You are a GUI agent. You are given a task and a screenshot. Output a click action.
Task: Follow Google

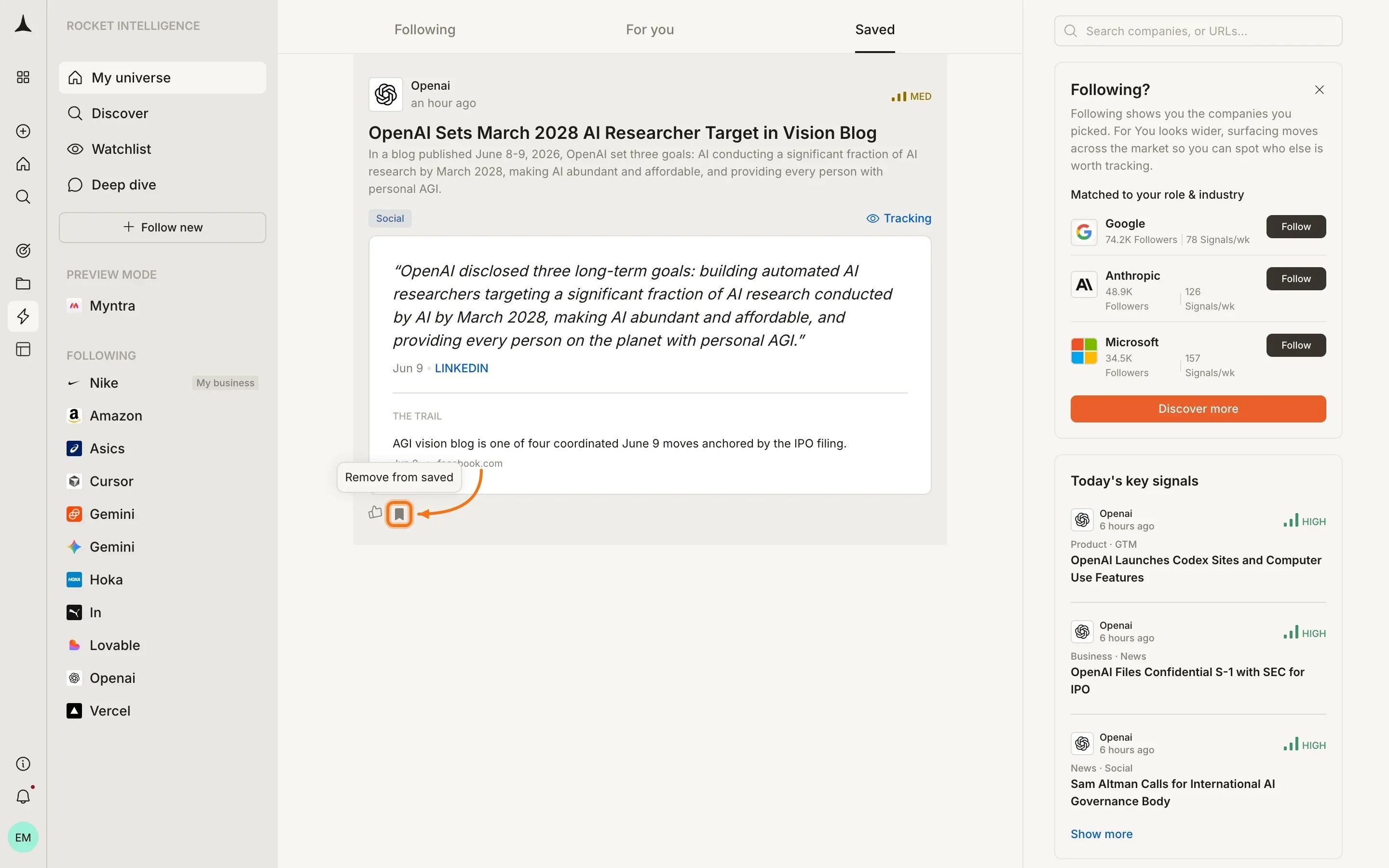[x=1296, y=227]
